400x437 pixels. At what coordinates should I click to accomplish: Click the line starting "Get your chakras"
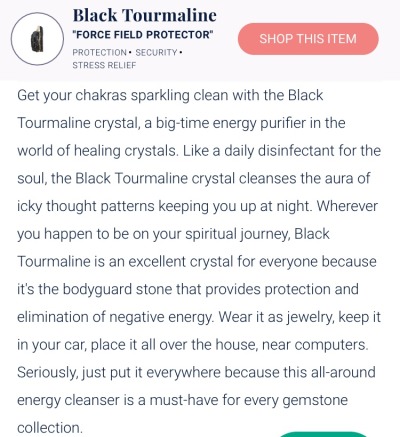click(170, 96)
